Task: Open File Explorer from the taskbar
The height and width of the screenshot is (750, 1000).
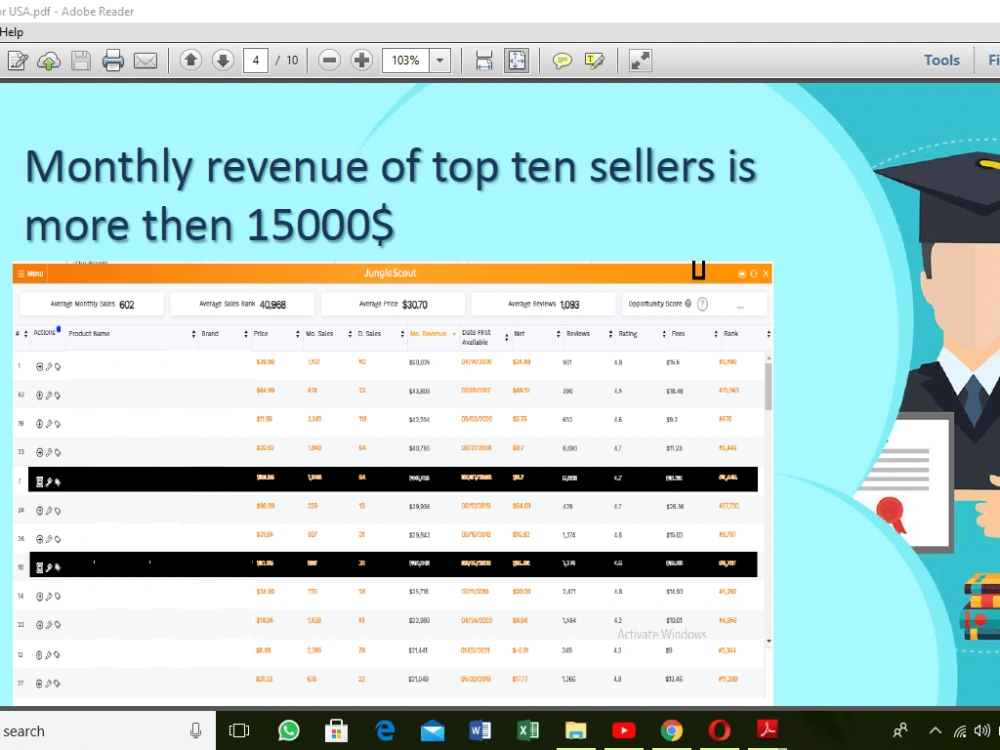Action: (x=575, y=730)
